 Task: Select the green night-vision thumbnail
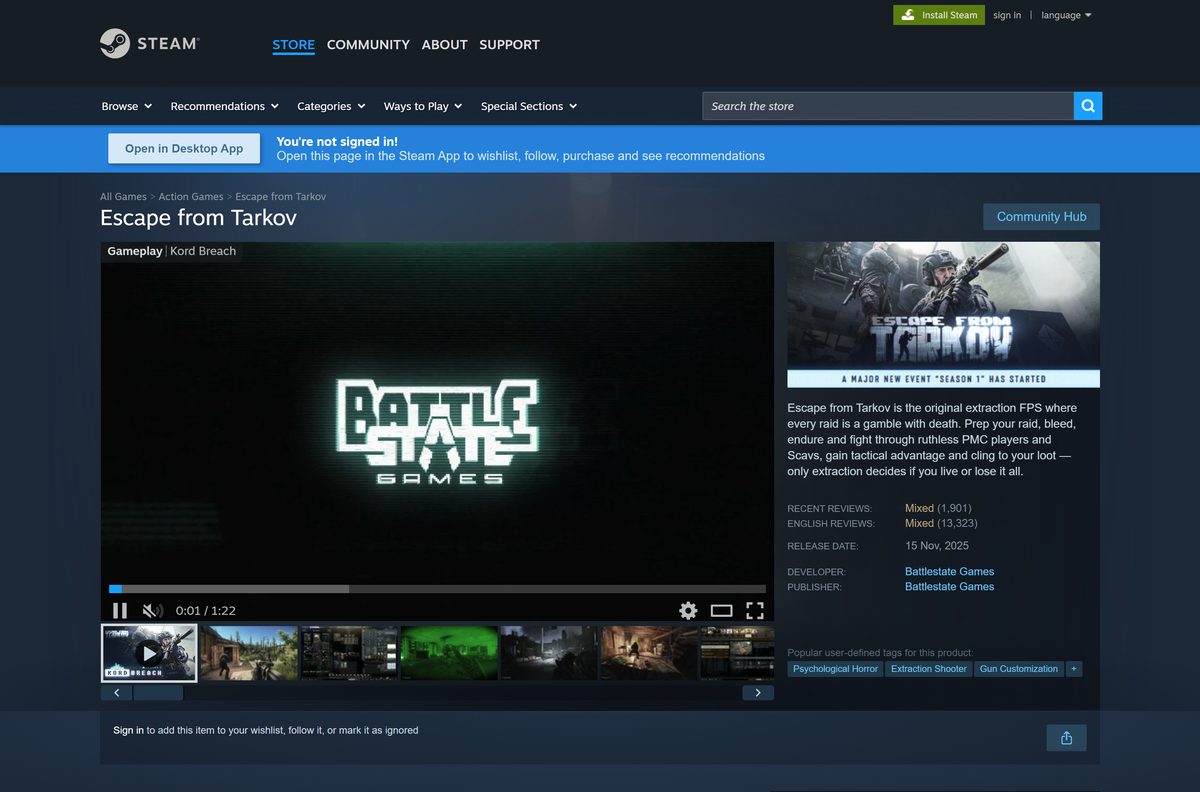click(449, 653)
